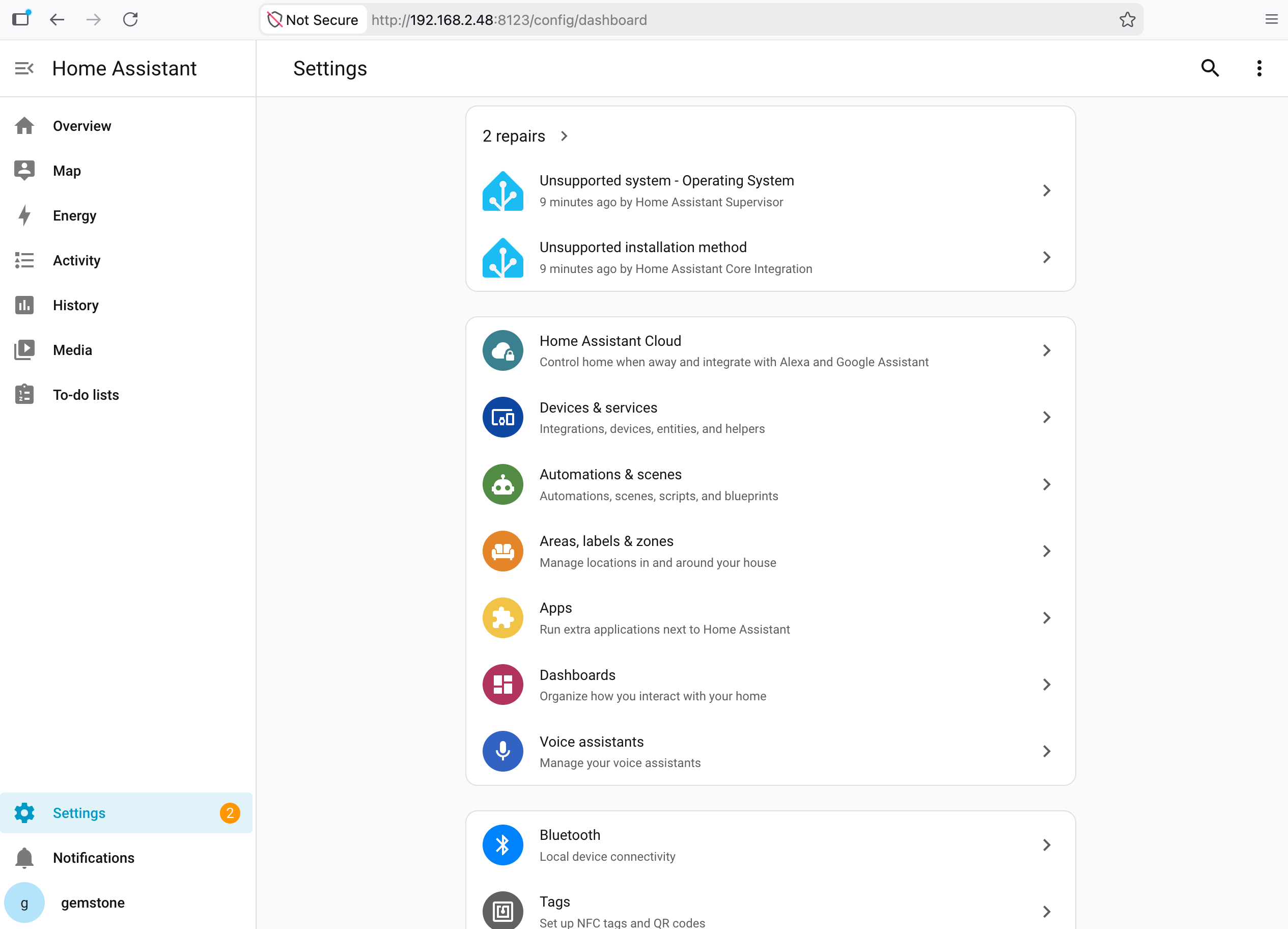Viewport: 1288px width, 929px height.
Task: Click the Devices & services icon
Action: coord(502,417)
